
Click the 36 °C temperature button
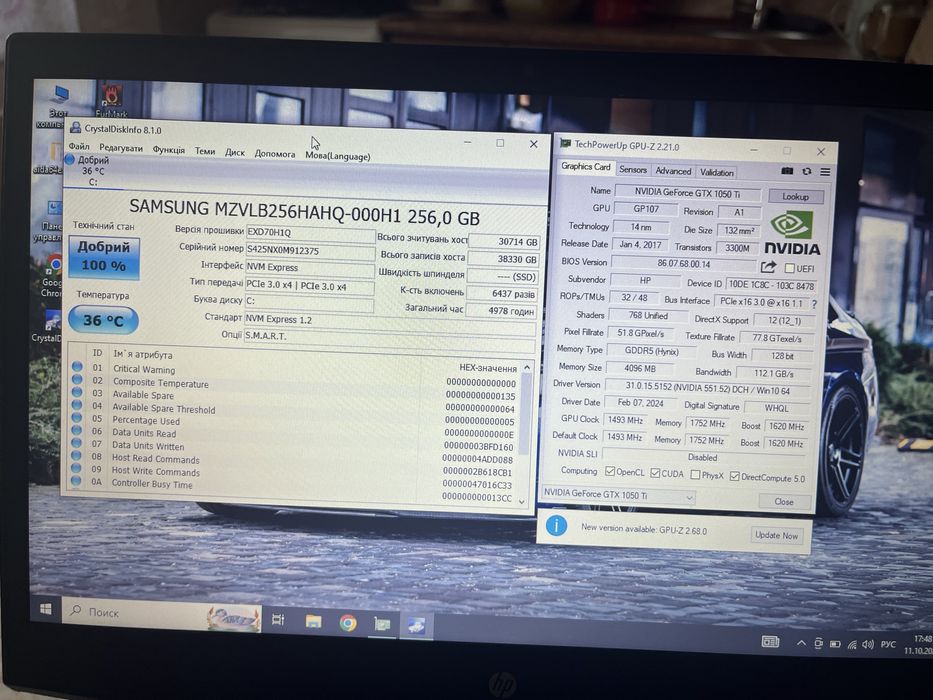coord(103,320)
